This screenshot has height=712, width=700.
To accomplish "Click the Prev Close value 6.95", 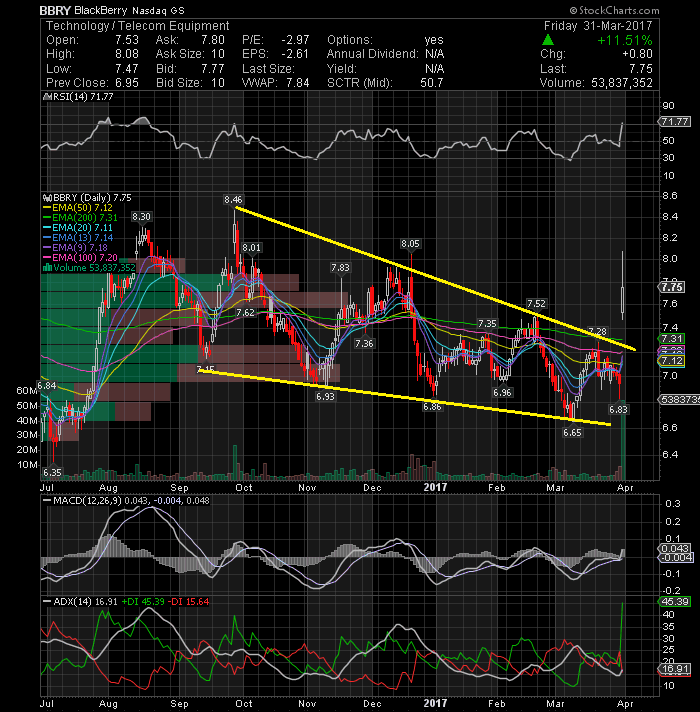I will pos(127,83).
